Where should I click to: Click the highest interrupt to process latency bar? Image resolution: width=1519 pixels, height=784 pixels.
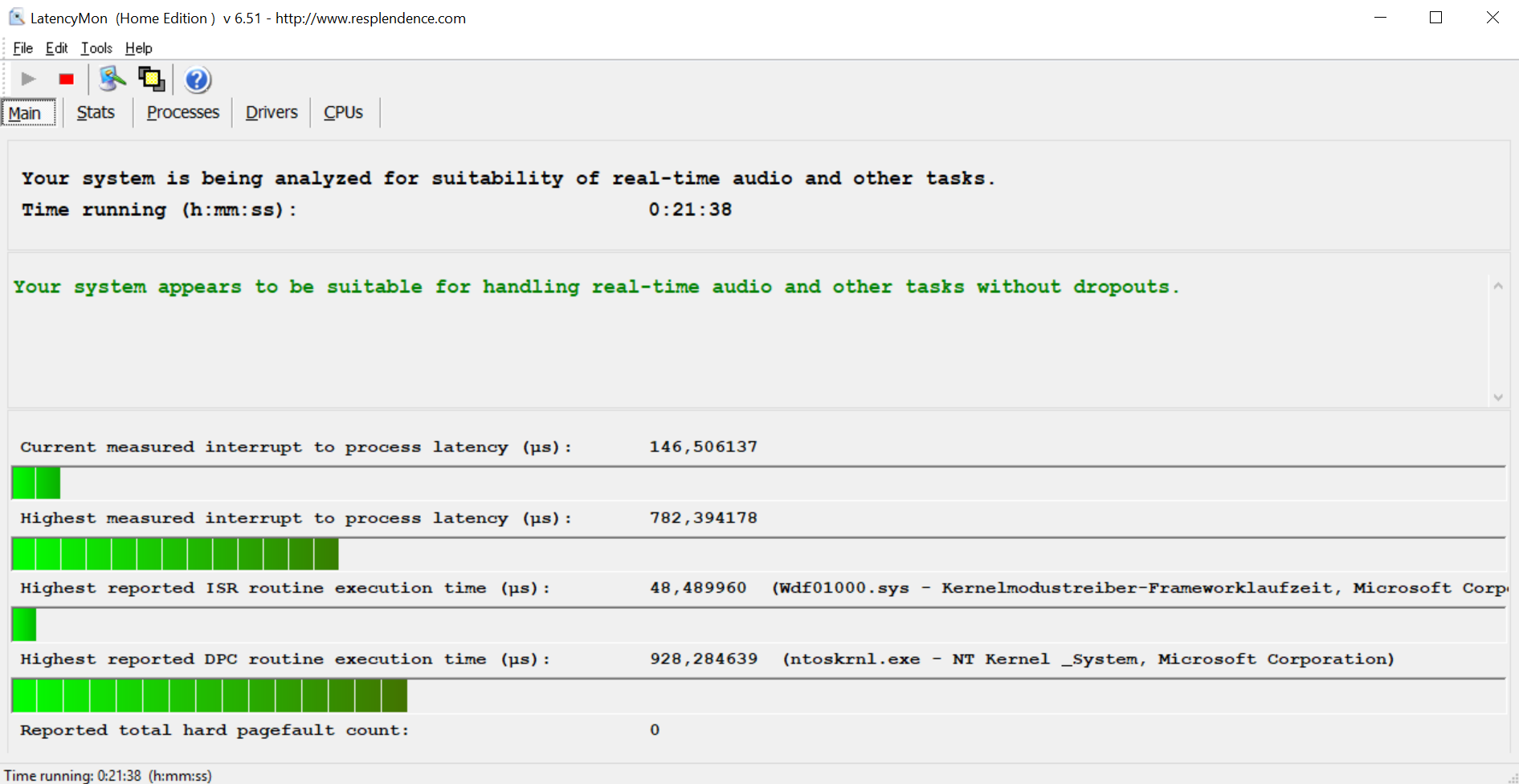click(x=175, y=554)
